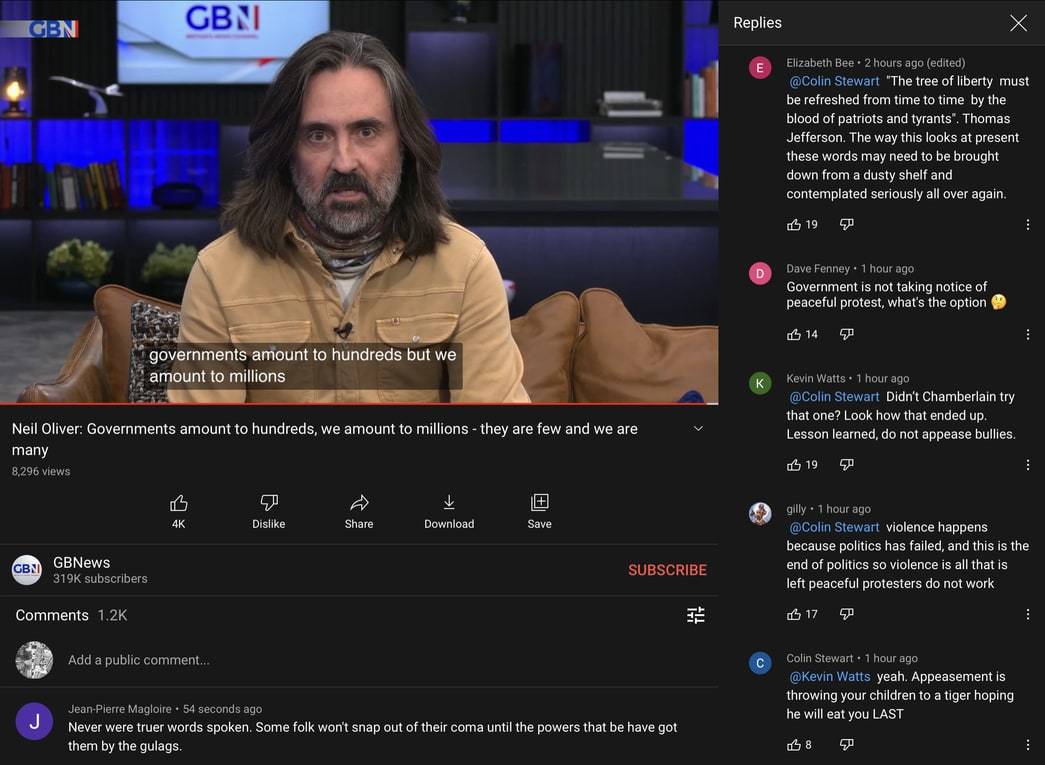Viewport: 1045px width, 765px height.
Task: Click the red video progress bar
Action: pos(359,404)
